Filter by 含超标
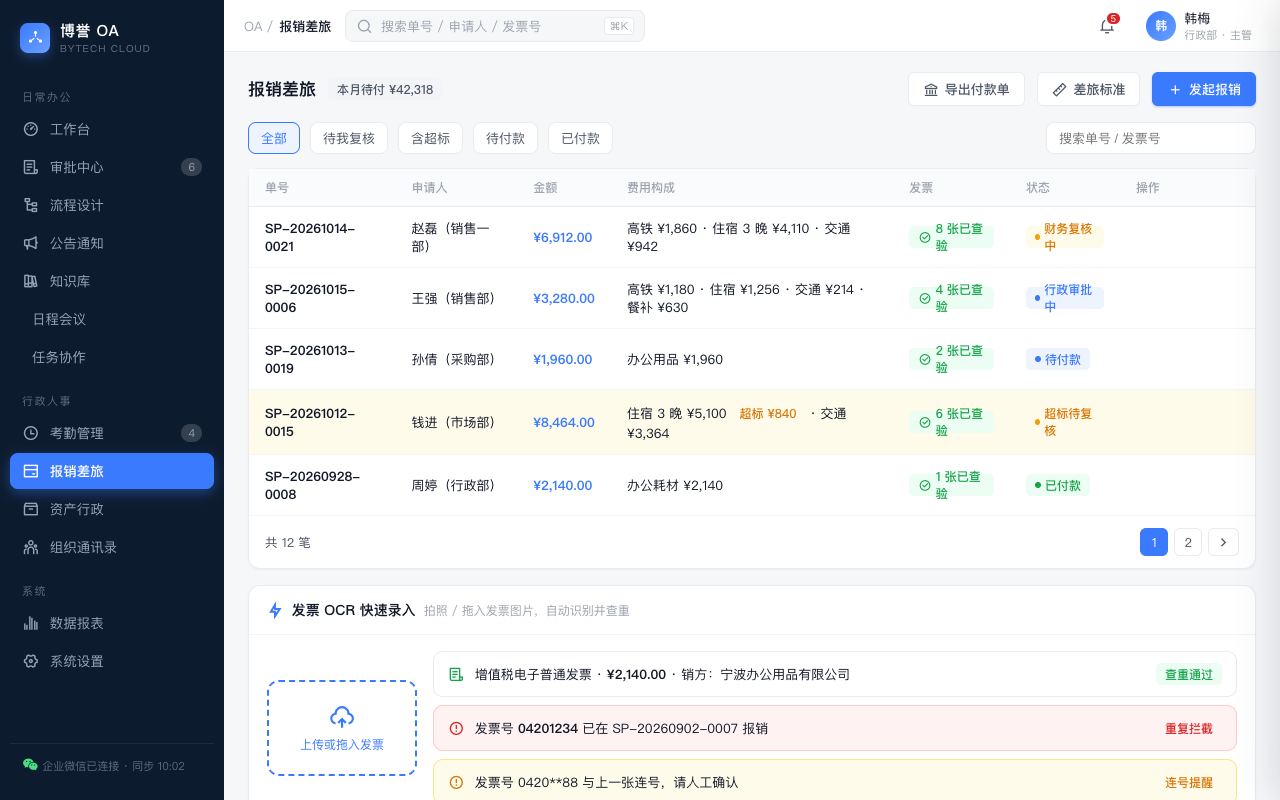This screenshot has height=800, width=1280. click(x=430, y=138)
